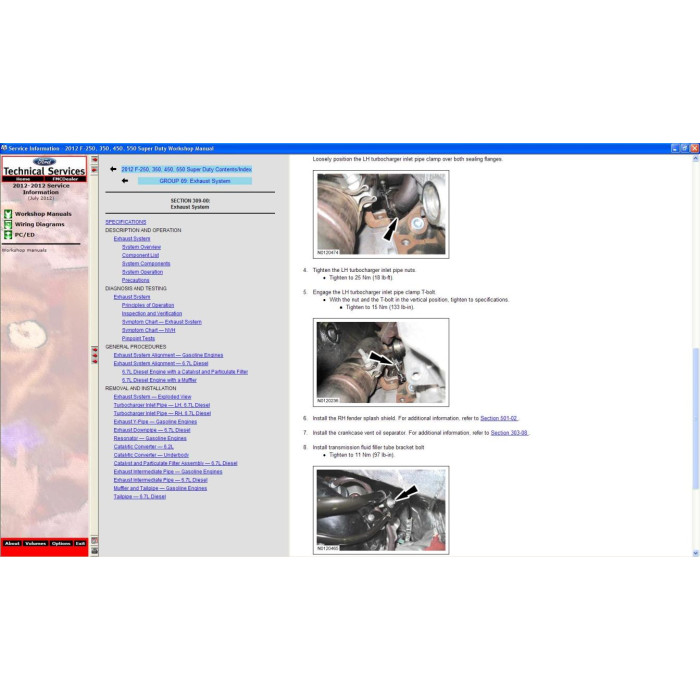This screenshot has height=700, width=700.
Task: Open Inspection and Verification link
Action: [151, 313]
